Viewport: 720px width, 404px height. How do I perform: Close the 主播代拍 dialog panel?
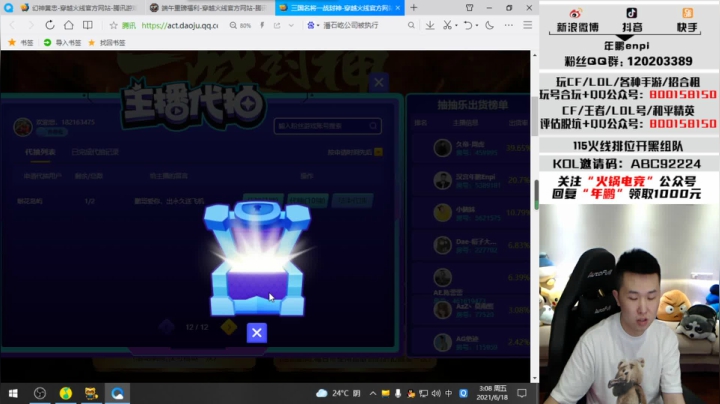point(378,83)
